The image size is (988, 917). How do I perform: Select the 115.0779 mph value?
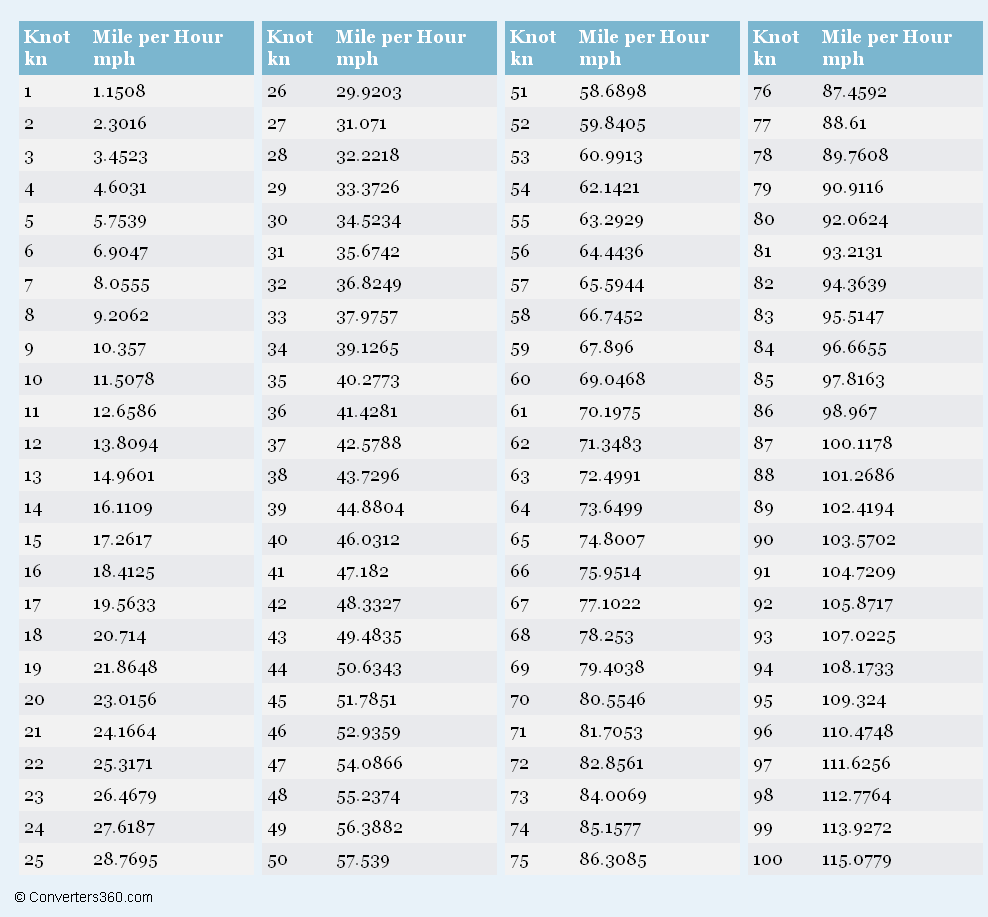(x=857, y=860)
